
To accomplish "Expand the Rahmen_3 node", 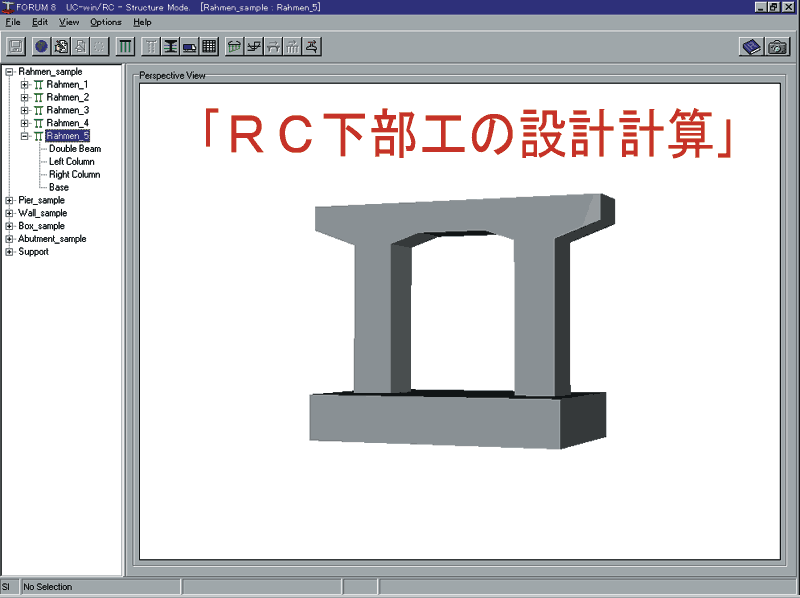I will (x=24, y=110).
